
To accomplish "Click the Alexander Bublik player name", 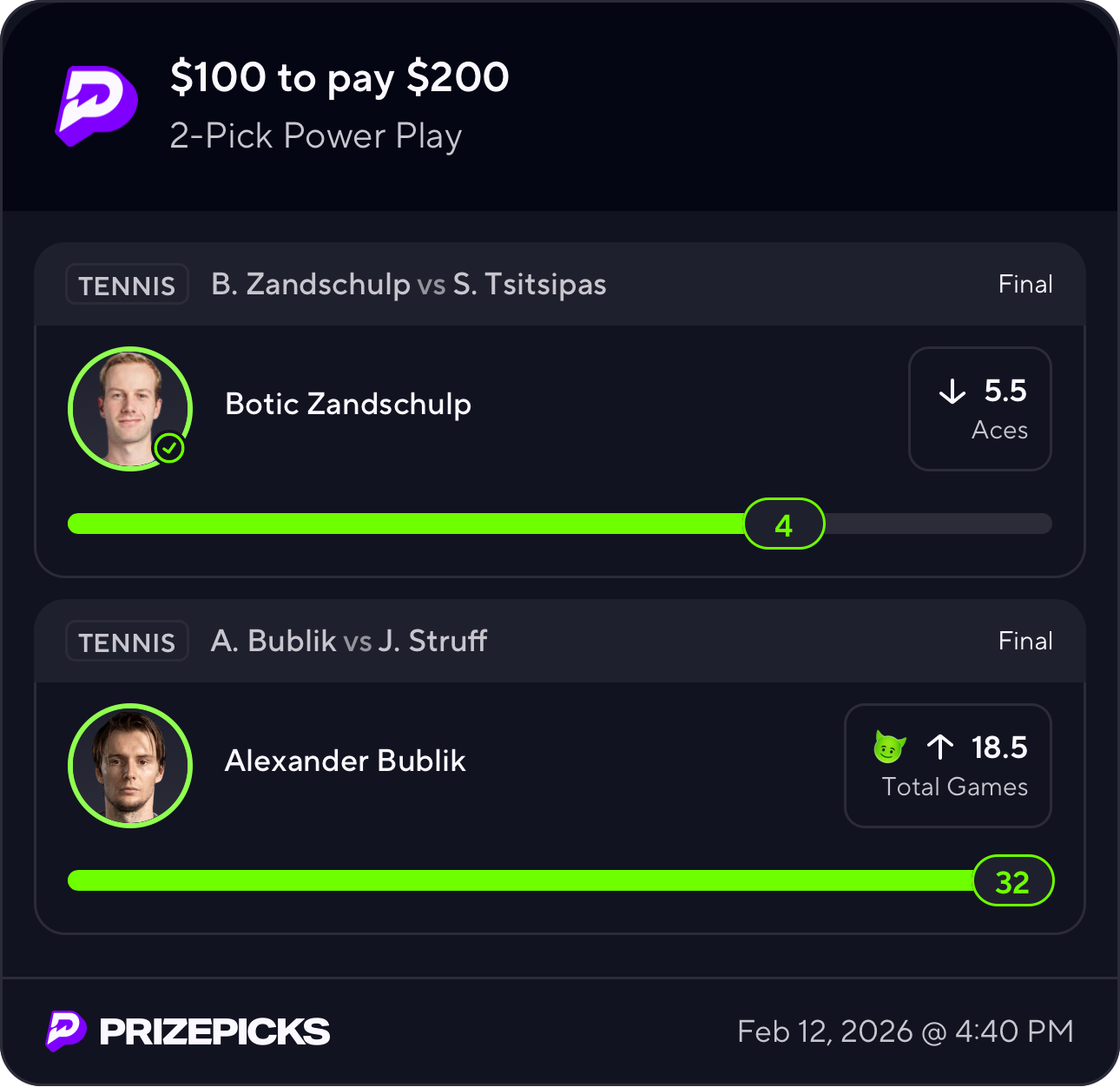I will click(345, 761).
